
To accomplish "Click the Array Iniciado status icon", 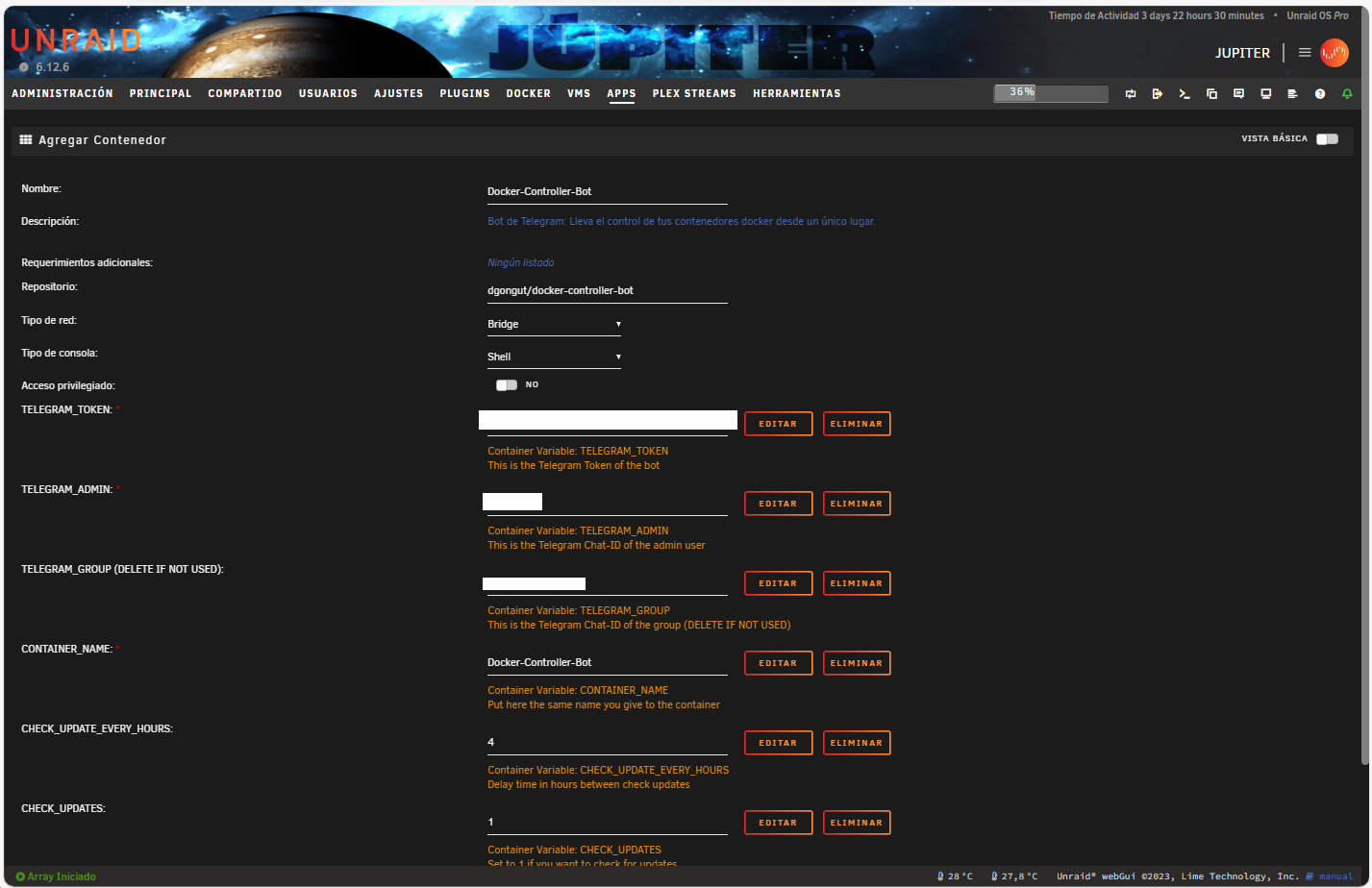I will [20, 876].
